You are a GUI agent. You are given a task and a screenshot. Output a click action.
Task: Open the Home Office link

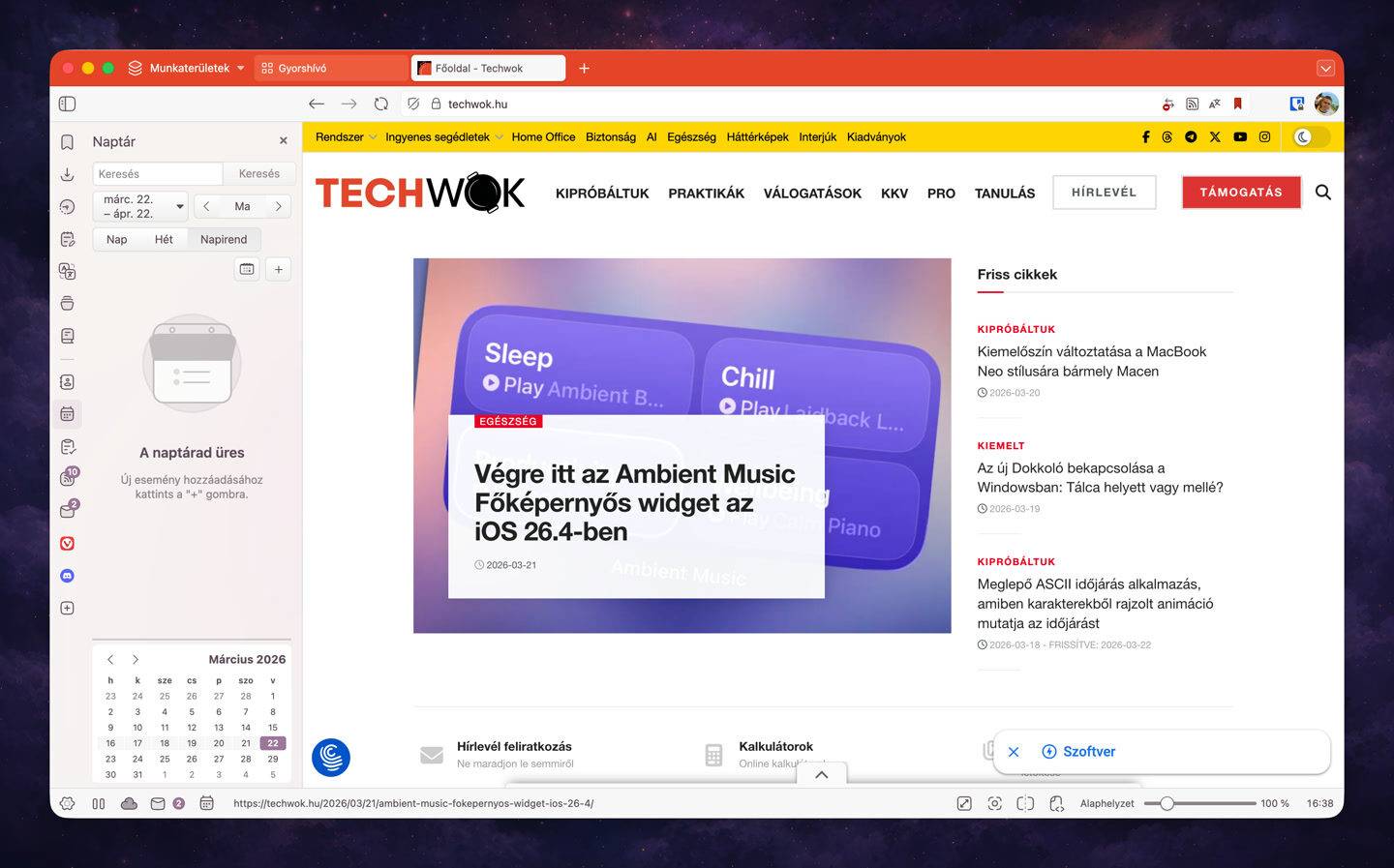(x=543, y=137)
